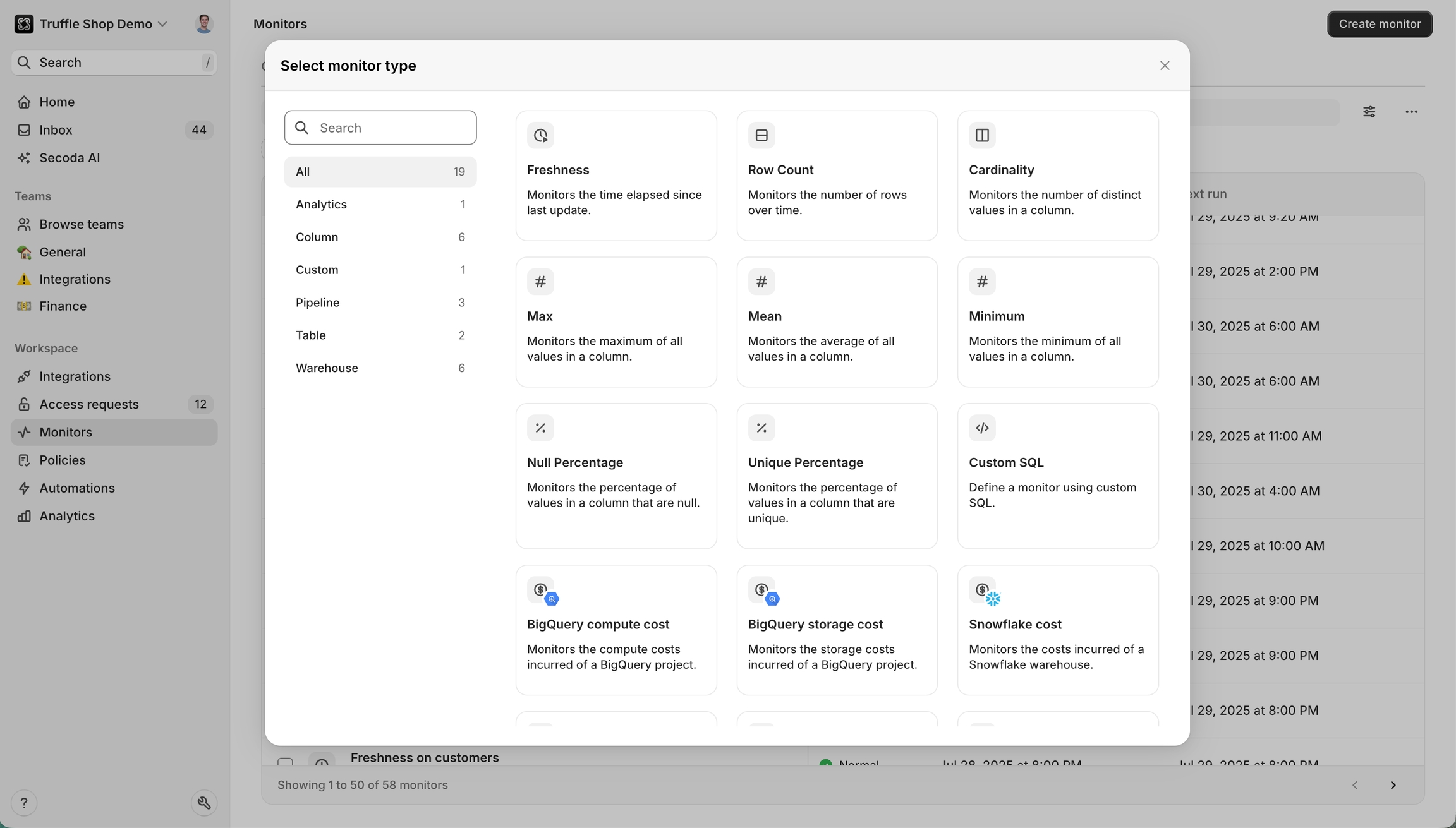
Task: Close the Select monitor type dialog
Action: [x=1165, y=66]
